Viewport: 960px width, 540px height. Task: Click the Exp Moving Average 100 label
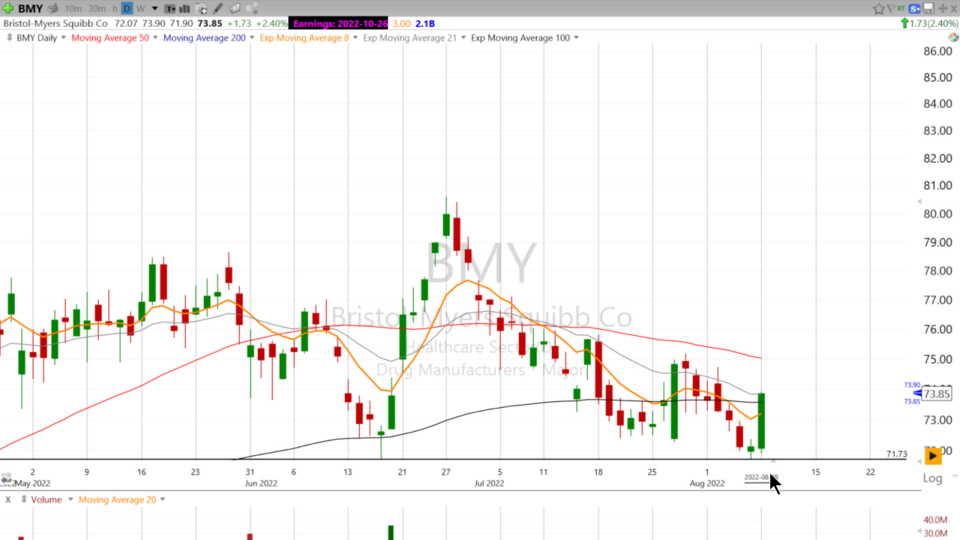click(x=520, y=38)
